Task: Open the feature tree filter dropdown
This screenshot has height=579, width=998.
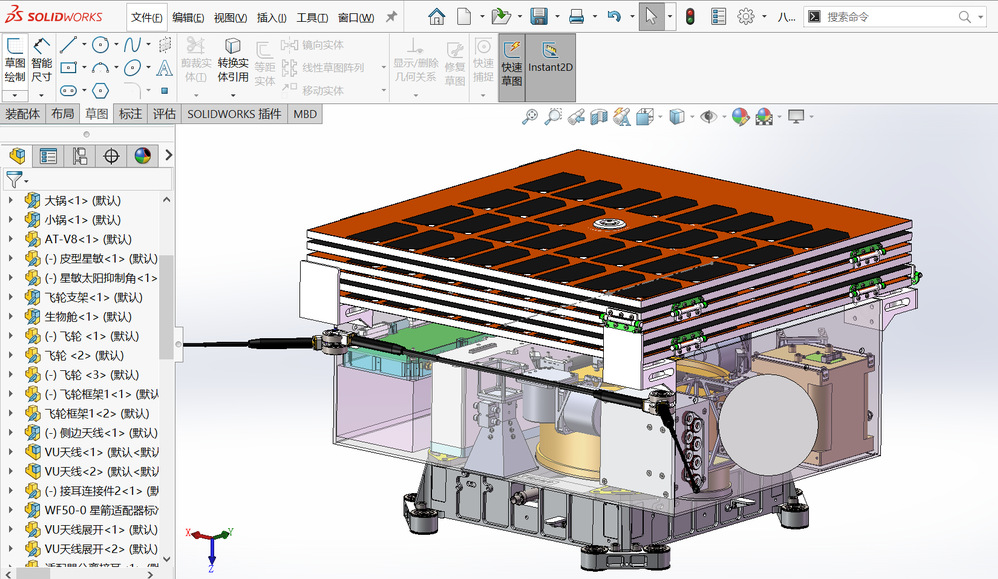Action: pos(17,180)
